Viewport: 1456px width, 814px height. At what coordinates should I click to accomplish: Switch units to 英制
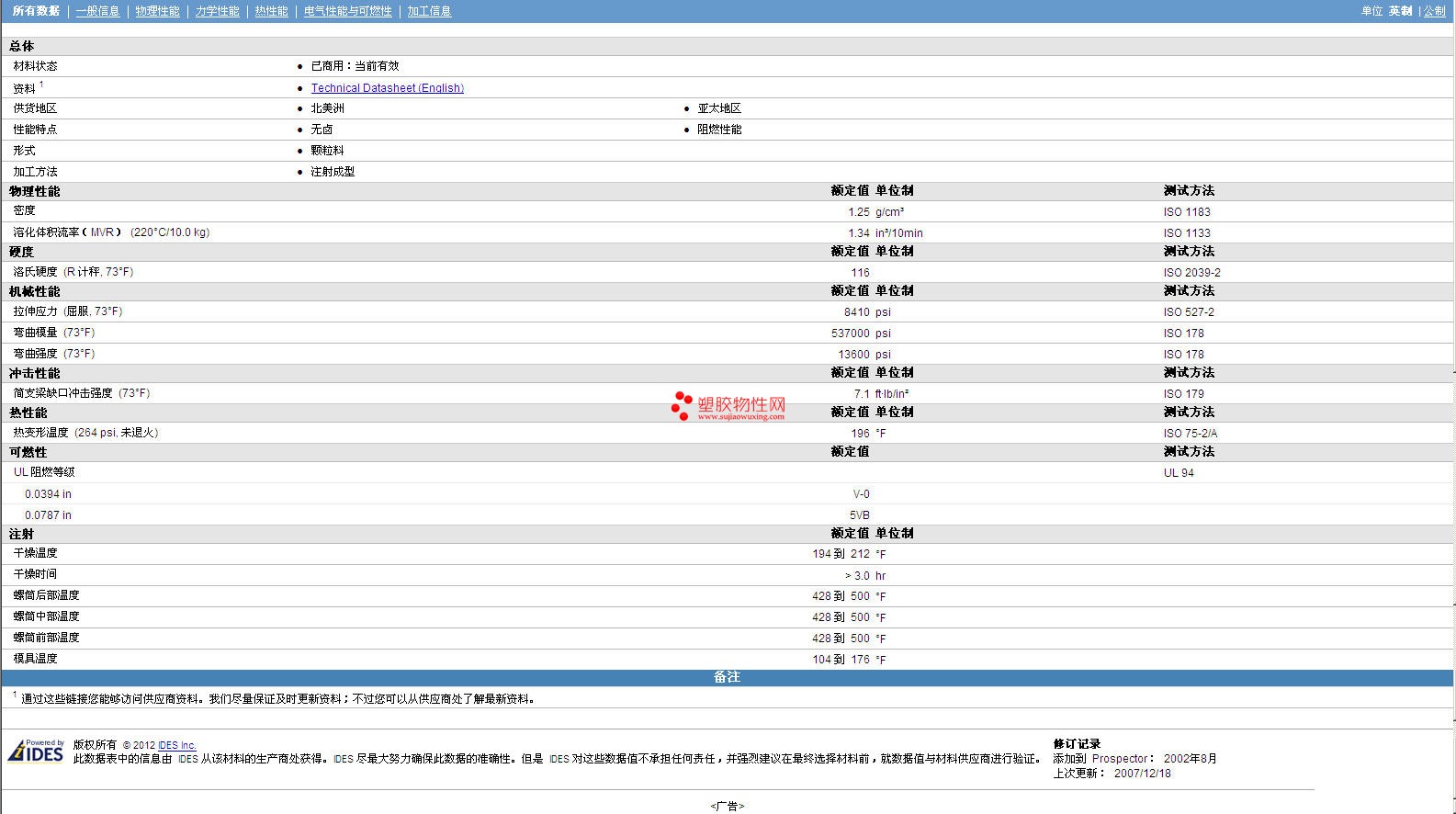1400,11
